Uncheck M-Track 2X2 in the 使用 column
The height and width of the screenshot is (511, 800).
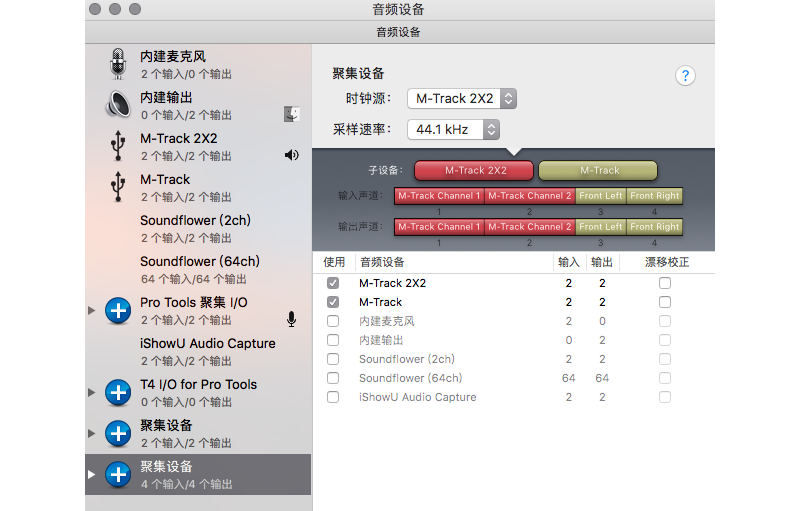click(x=333, y=283)
